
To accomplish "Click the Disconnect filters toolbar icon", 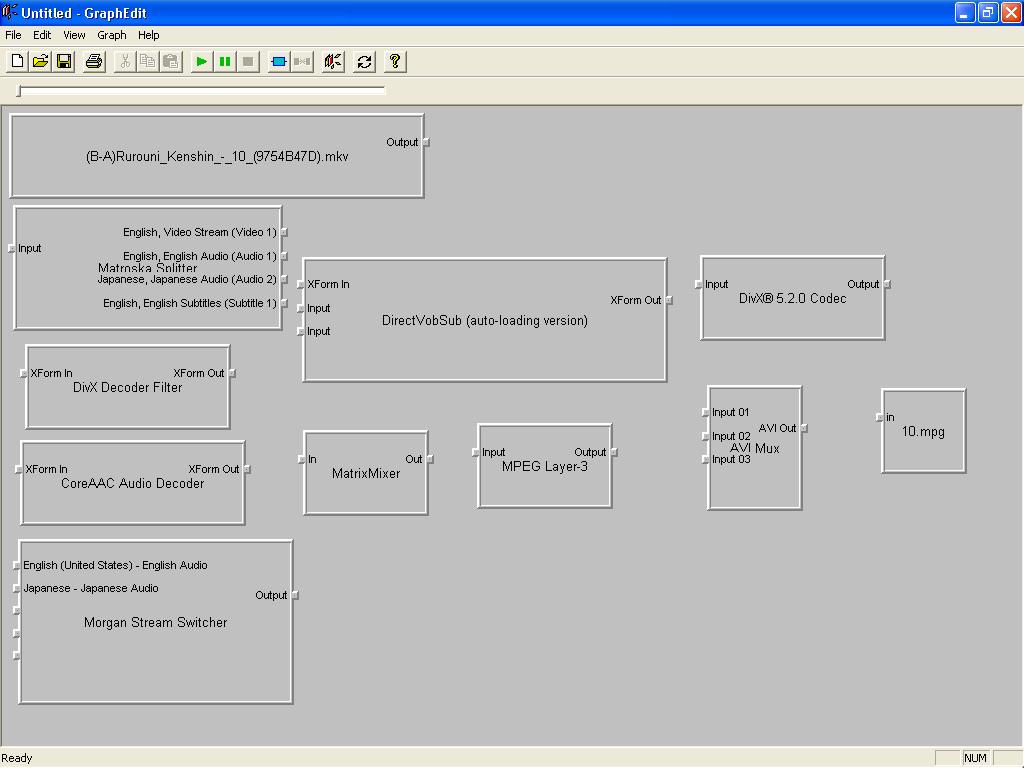I will click(302, 61).
